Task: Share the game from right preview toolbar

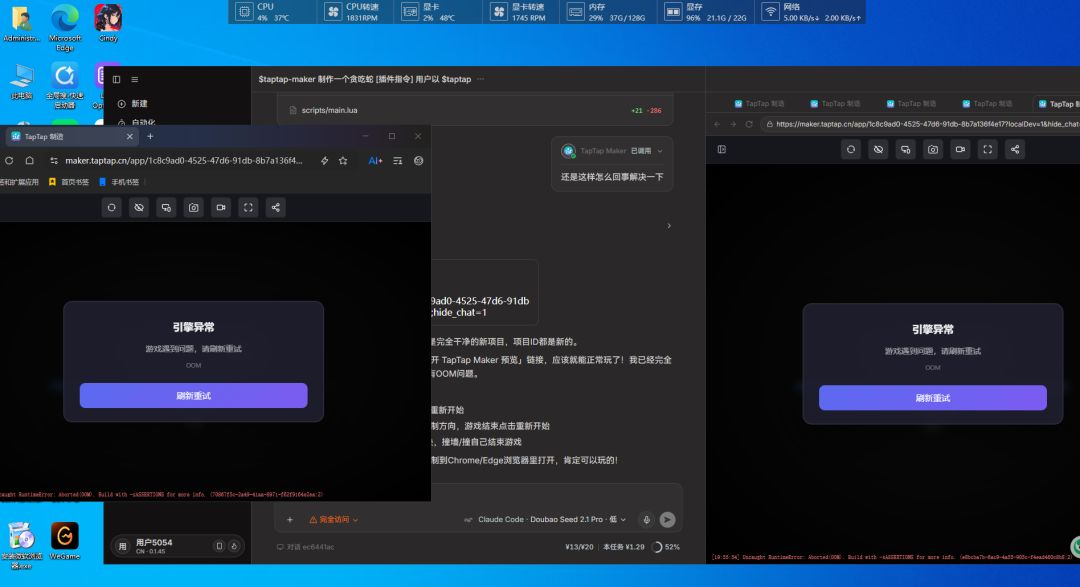Action: [x=1015, y=150]
